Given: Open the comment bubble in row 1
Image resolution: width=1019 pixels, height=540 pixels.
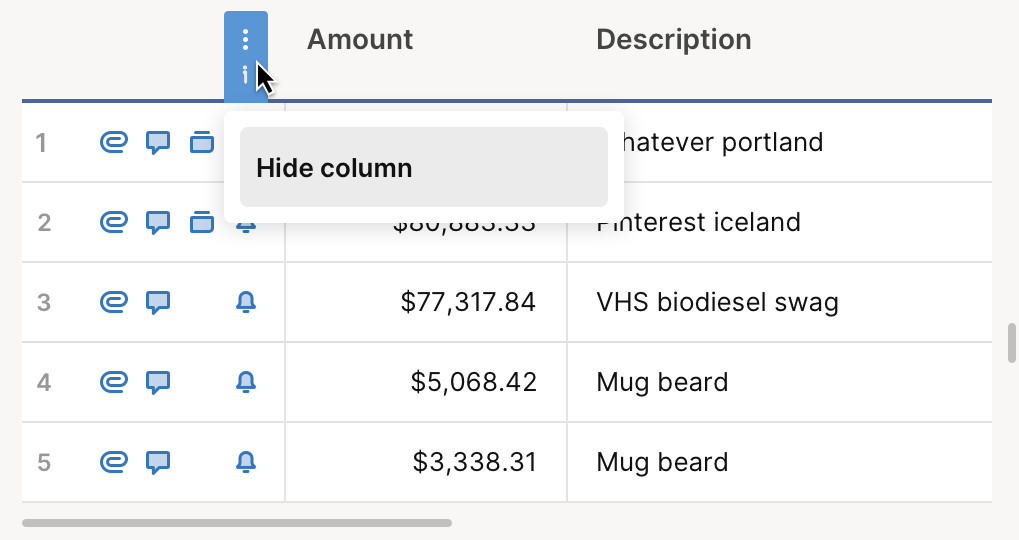Looking at the screenshot, I should 158,142.
